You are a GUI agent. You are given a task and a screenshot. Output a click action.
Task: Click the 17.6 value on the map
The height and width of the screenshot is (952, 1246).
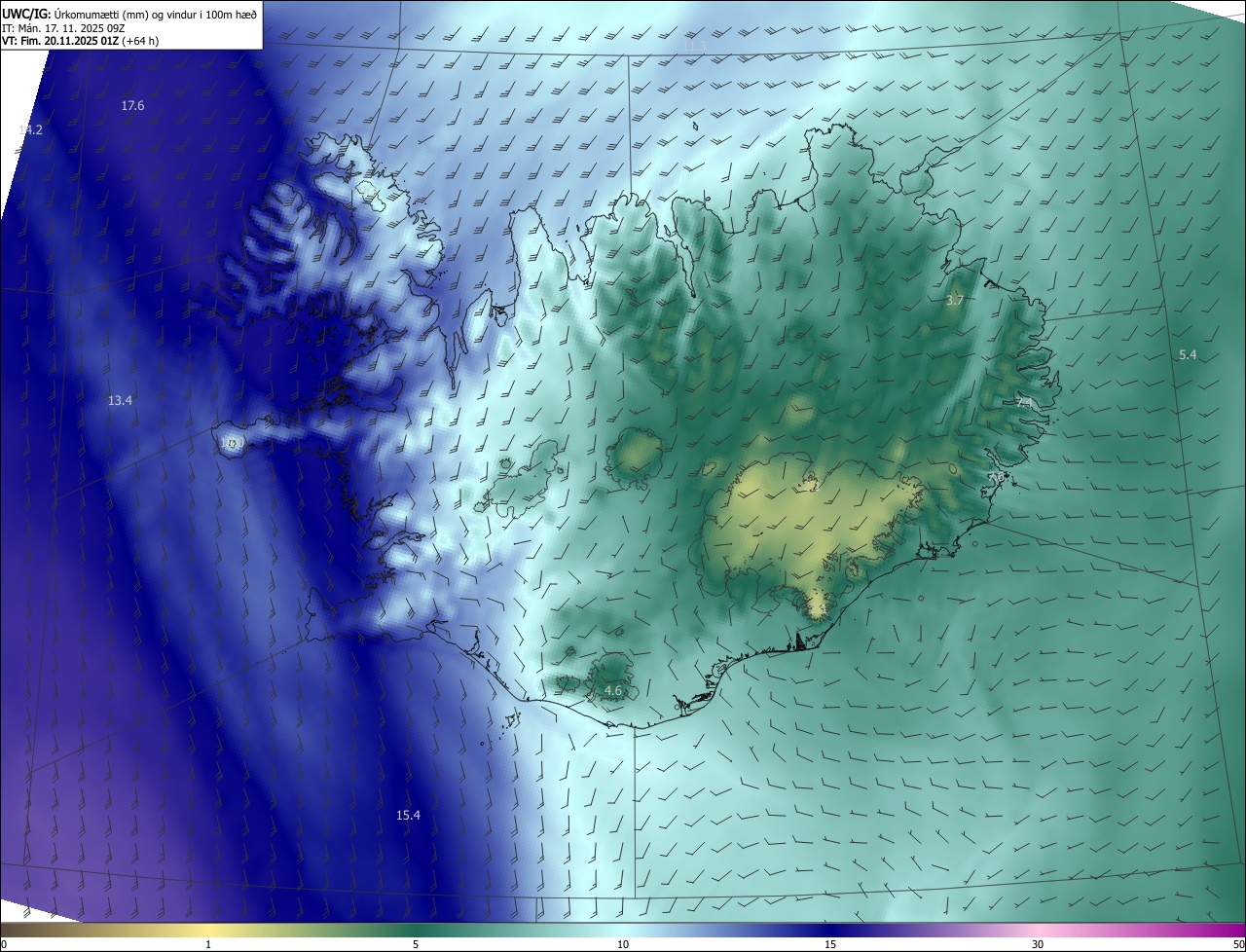132,105
